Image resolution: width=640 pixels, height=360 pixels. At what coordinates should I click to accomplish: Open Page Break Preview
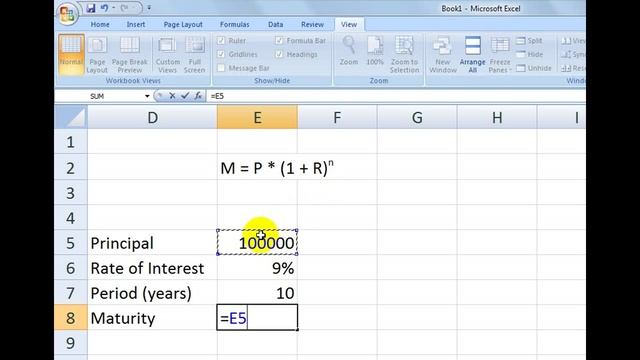point(129,55)
